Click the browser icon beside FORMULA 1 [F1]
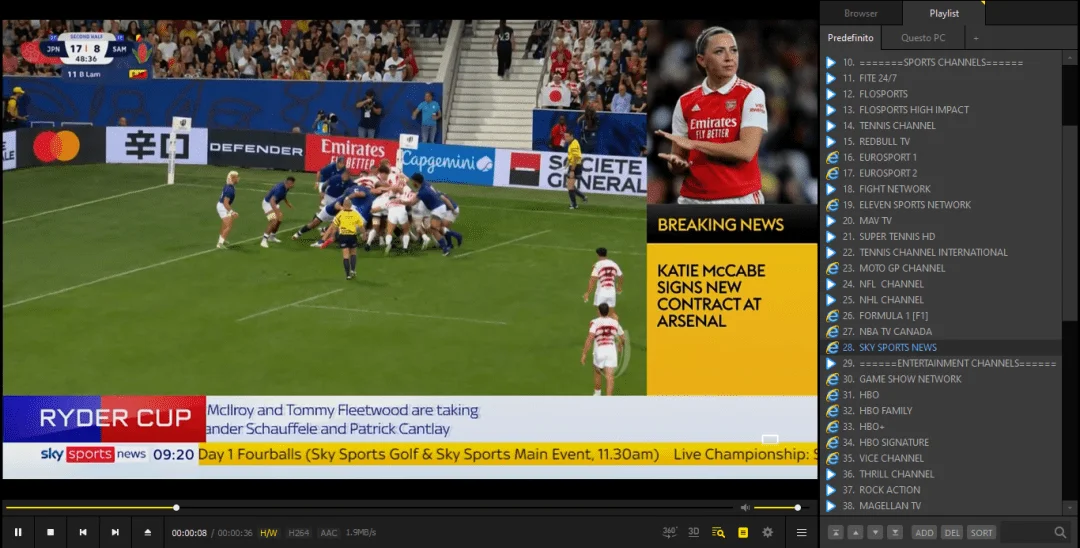This screenshot has height=548, width=1080. [832, 315]
